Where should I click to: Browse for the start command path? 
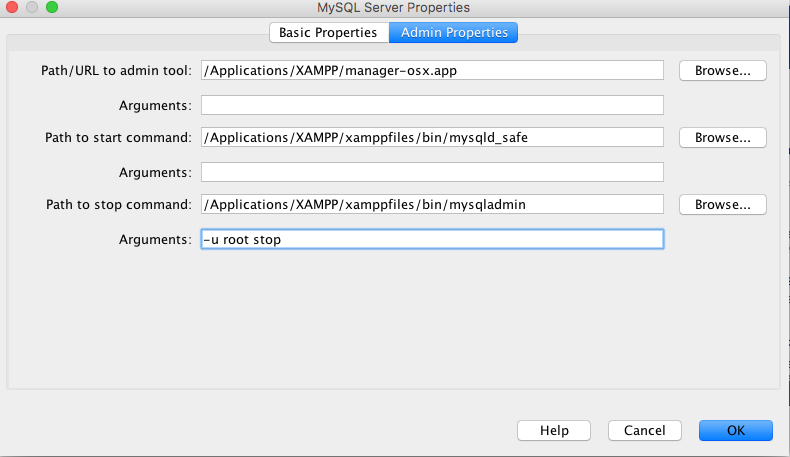coord(722,138)
